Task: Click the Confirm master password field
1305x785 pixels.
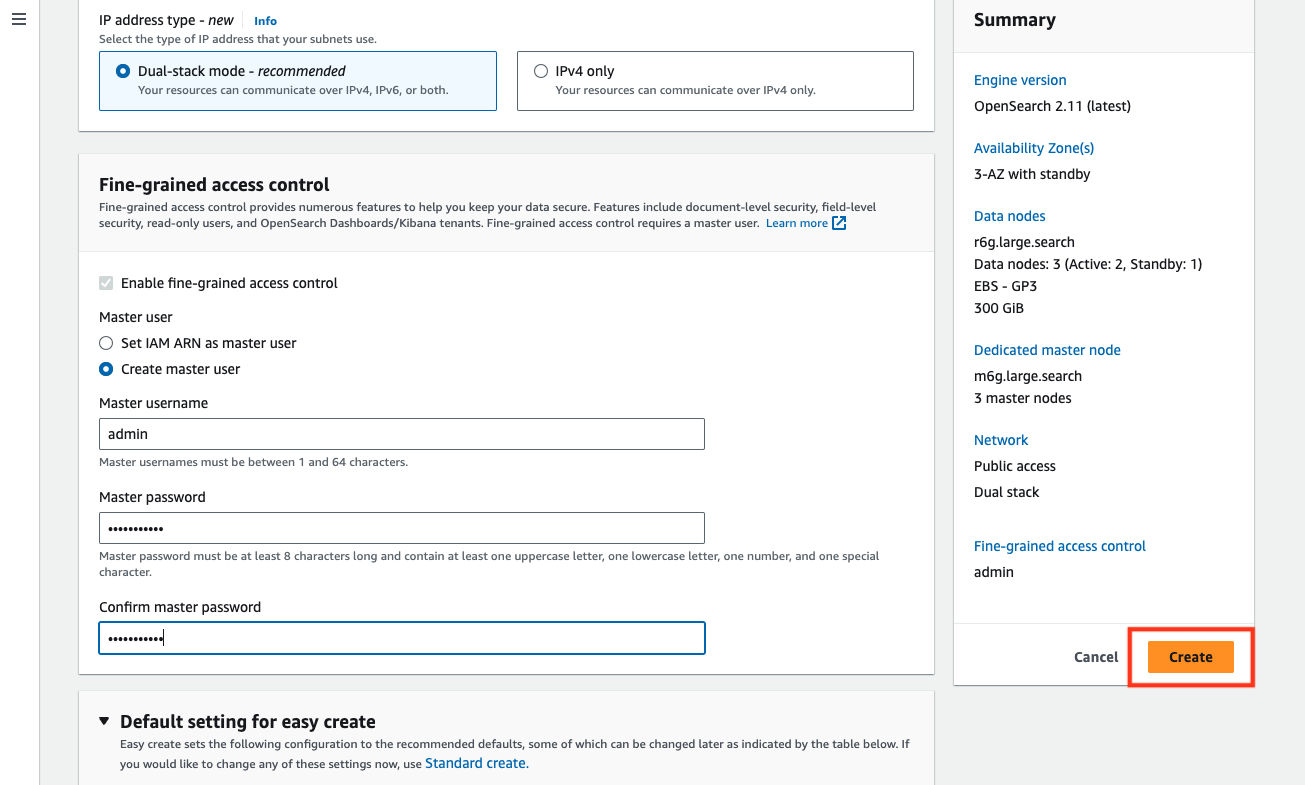Action: tap(400, 638)
